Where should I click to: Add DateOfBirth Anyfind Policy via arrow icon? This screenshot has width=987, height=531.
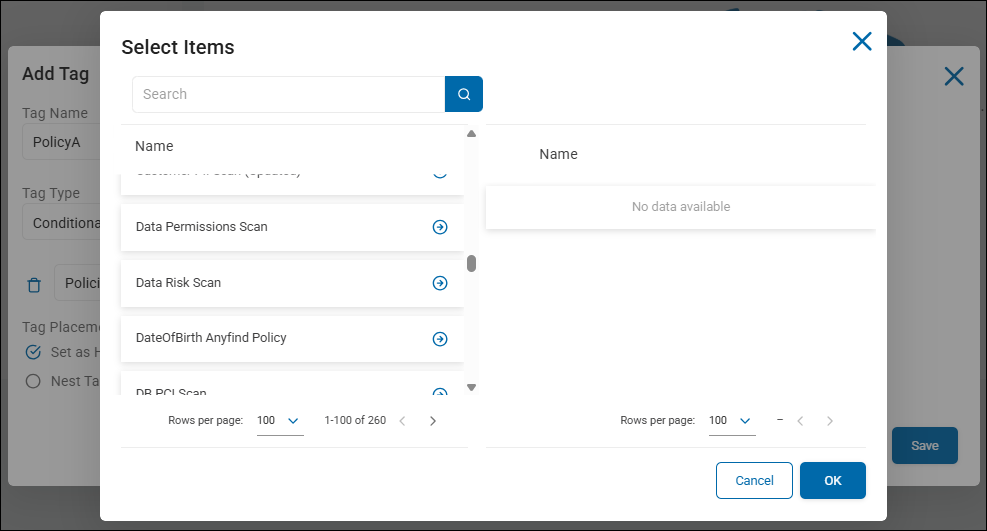[440, 339]
